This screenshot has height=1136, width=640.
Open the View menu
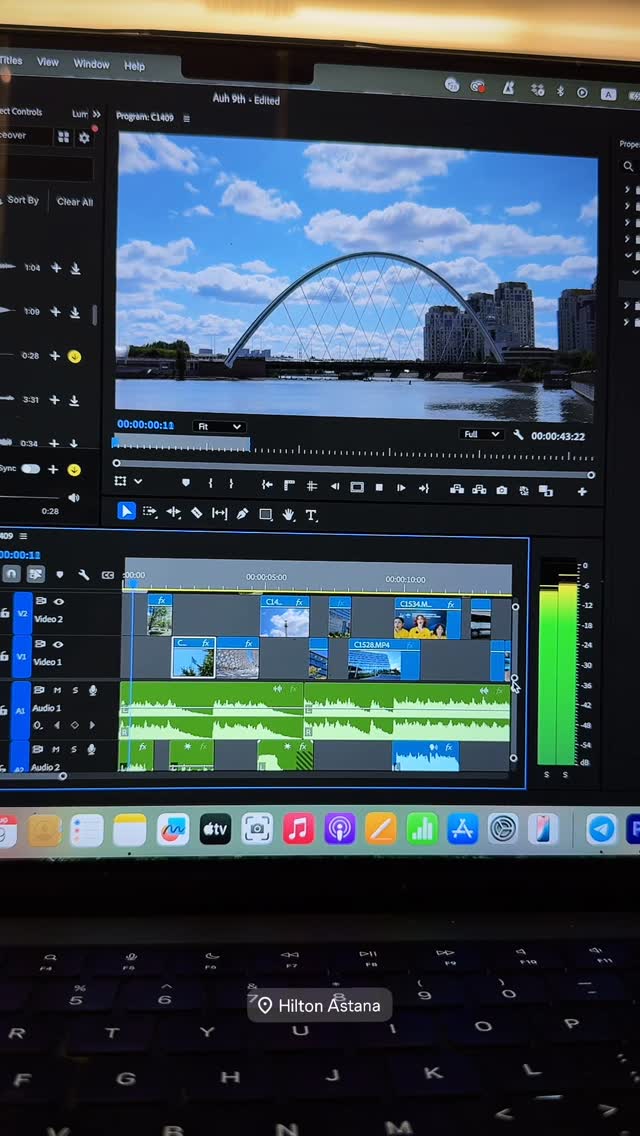click(48, 62)
